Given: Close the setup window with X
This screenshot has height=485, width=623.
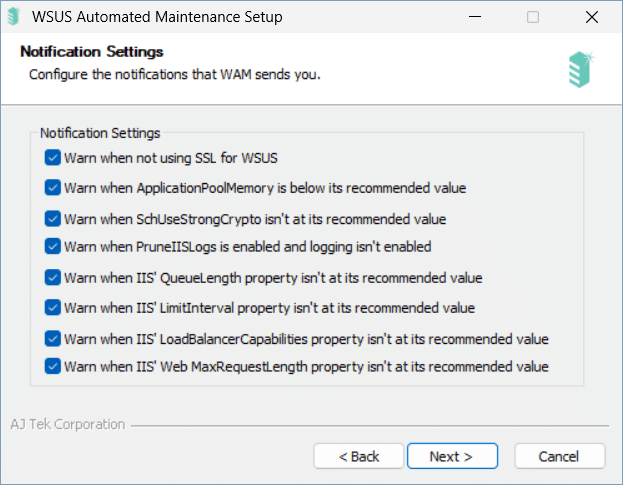Looking at the screenshot, I should tap(592, 17).
